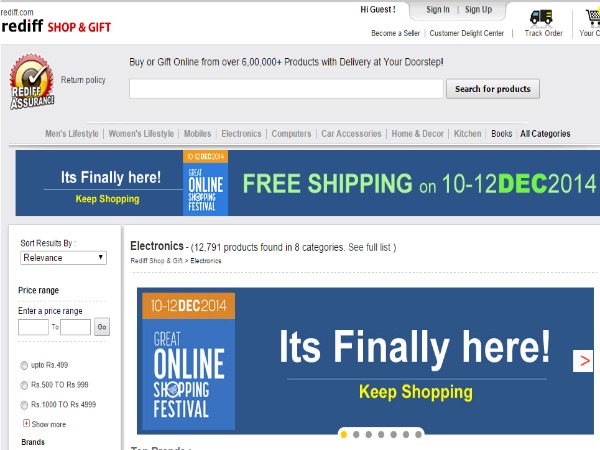
Task: Click the Rediff Assurance badge
Action: pyautogui.click(x=32, y=82)
